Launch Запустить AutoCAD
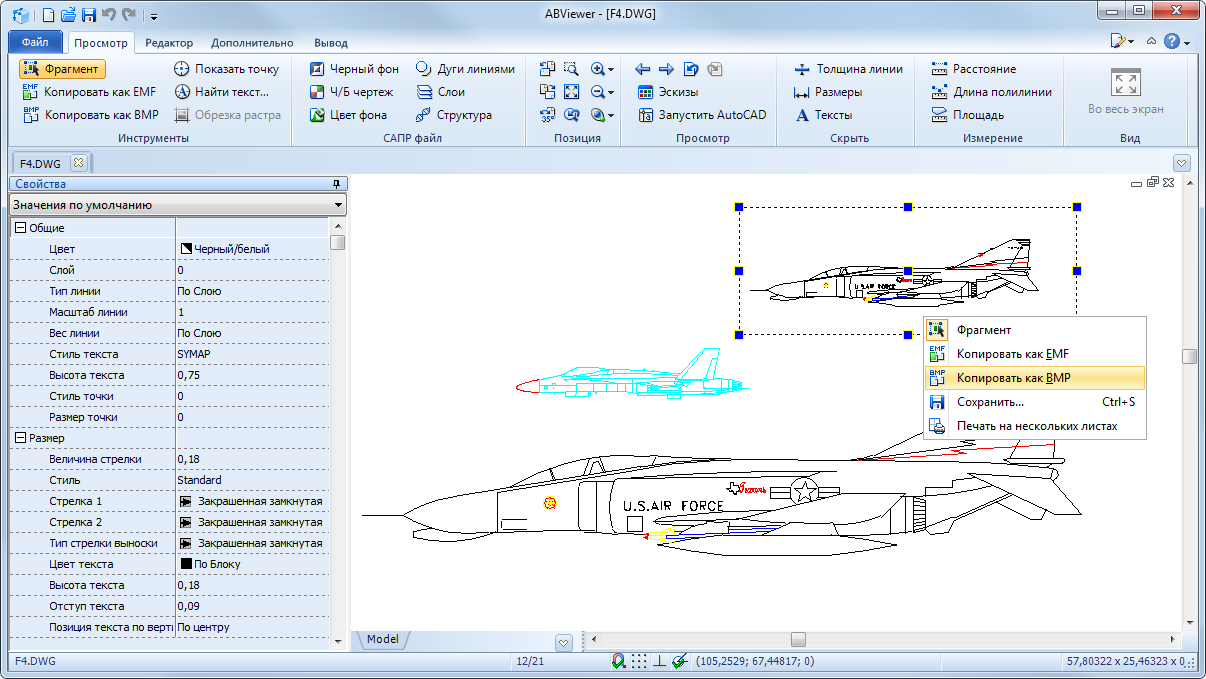Image resolution: width=1206 pixels, height=679 pixels. (701, 115)
